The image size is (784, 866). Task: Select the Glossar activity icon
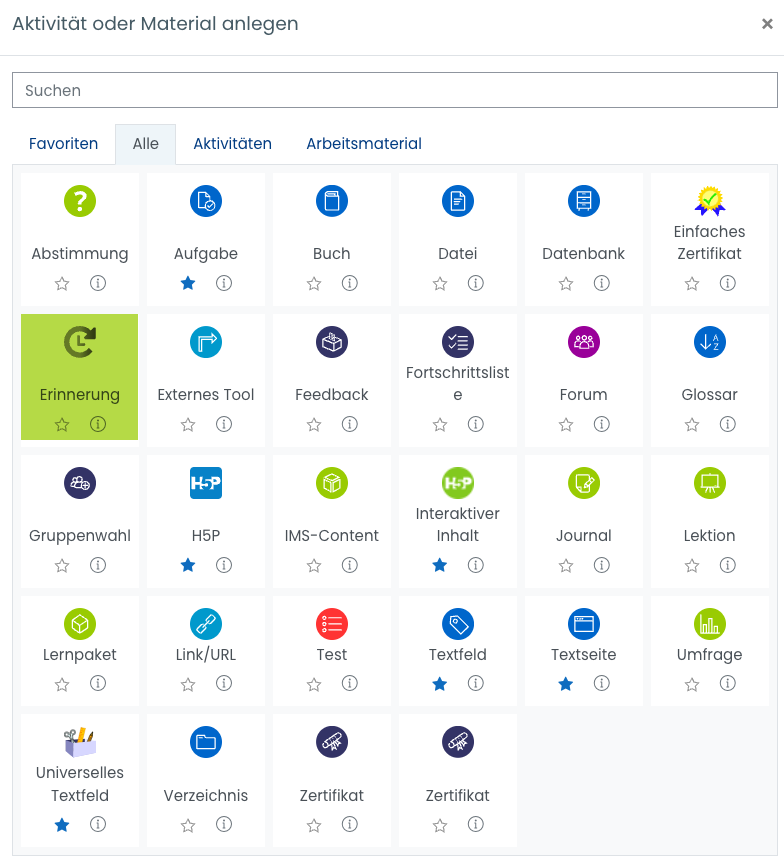click(x=710, y=342)
